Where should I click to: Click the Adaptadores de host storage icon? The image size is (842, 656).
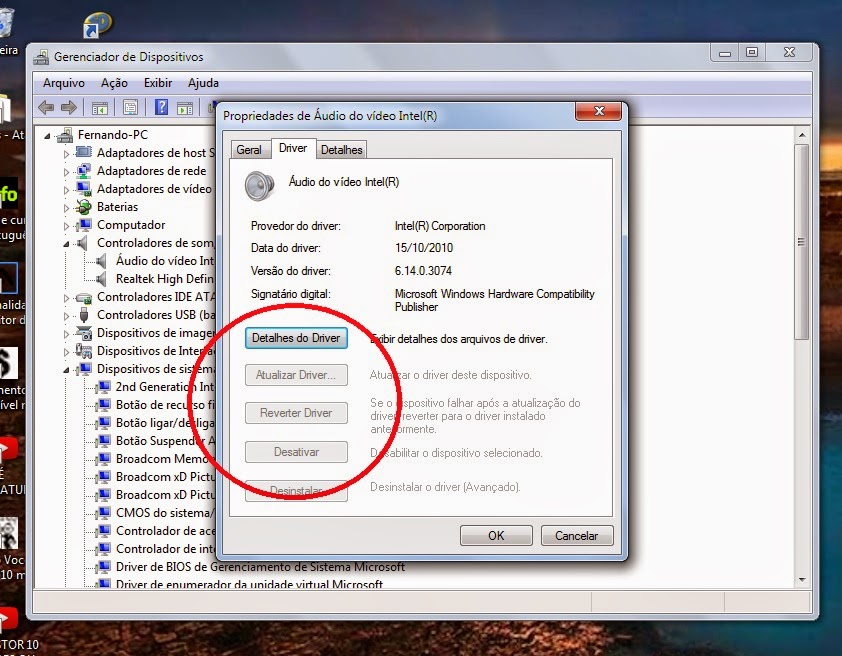[x=83, y=152]
